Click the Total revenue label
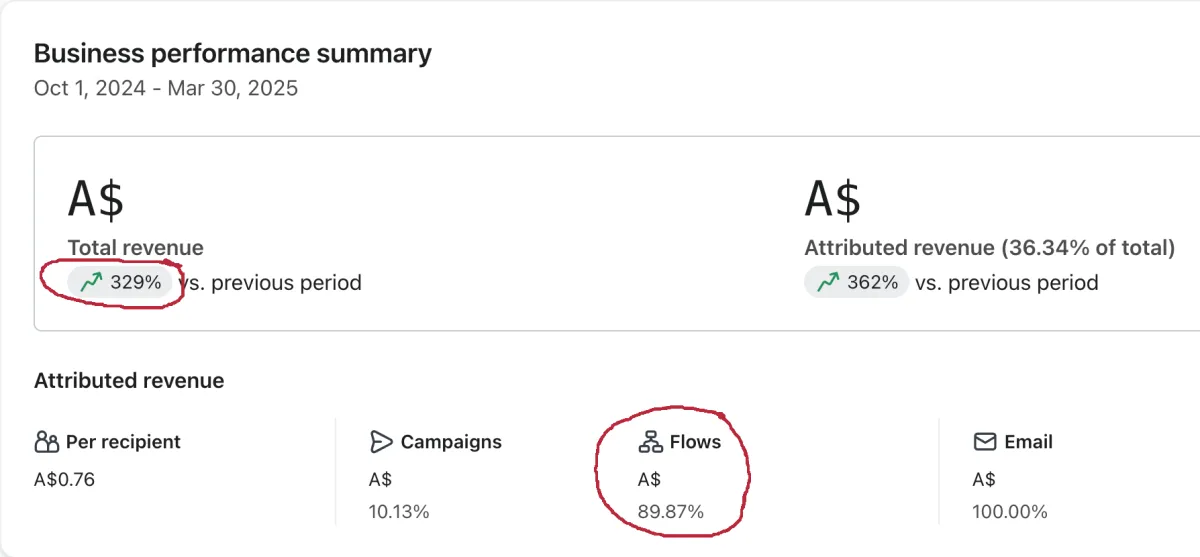The width and height of the screenshot is (1200, 557). (135, 248)
